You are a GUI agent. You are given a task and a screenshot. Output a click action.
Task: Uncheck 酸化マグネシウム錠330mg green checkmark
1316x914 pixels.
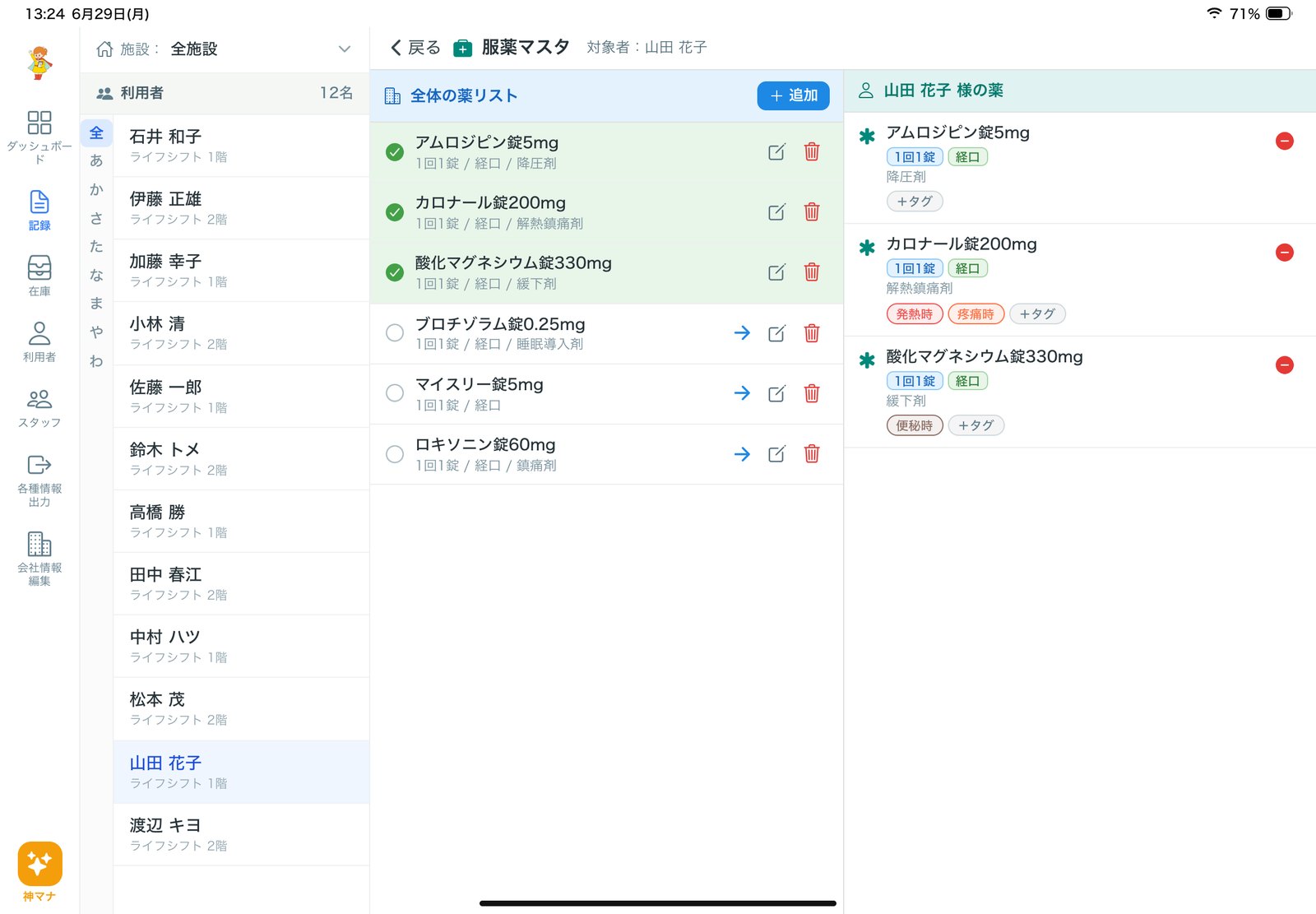click(395, 272)
